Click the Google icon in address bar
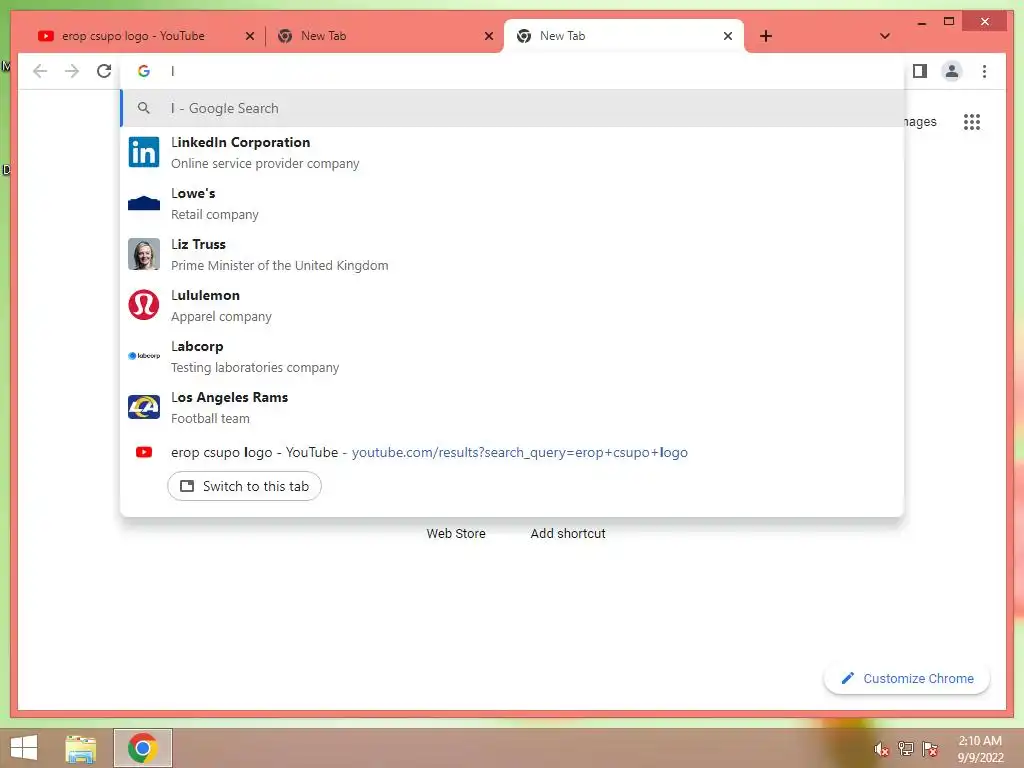The image size is (1024, 768). 144,71
